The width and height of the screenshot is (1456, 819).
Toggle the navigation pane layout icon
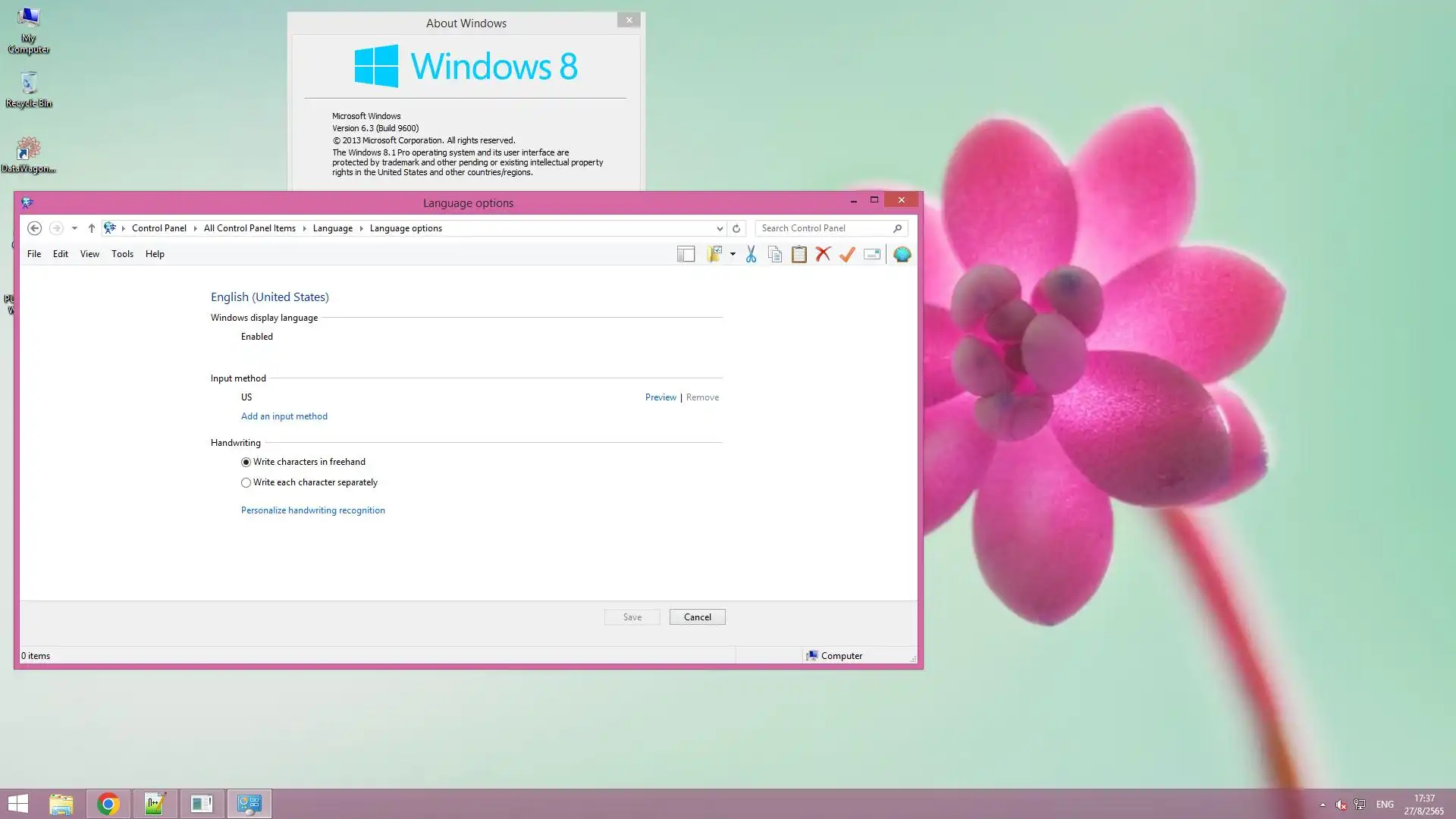click(x=686, y=254)
